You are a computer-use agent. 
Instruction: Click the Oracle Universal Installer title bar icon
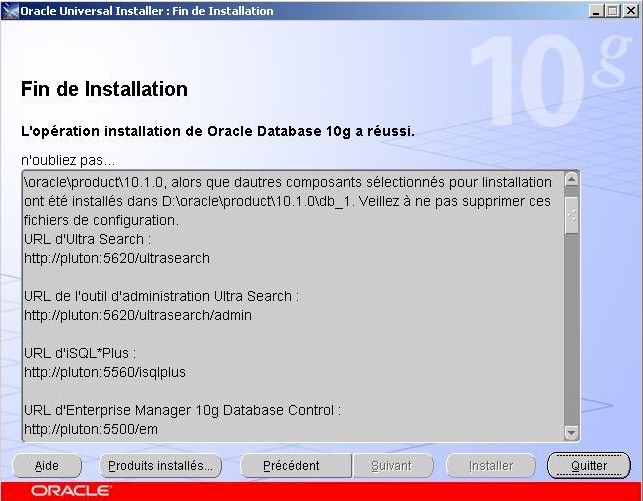coord(11,11)
